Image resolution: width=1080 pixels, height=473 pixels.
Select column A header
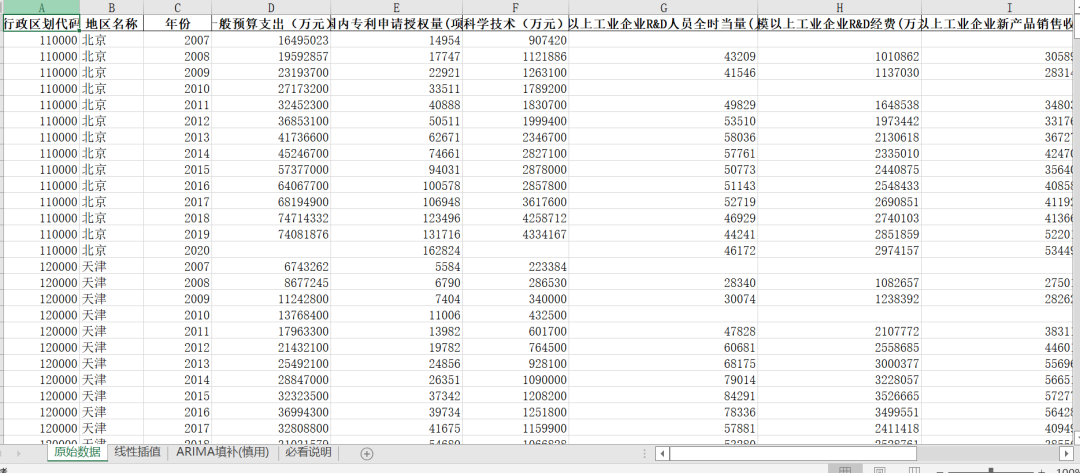point(42,8)
